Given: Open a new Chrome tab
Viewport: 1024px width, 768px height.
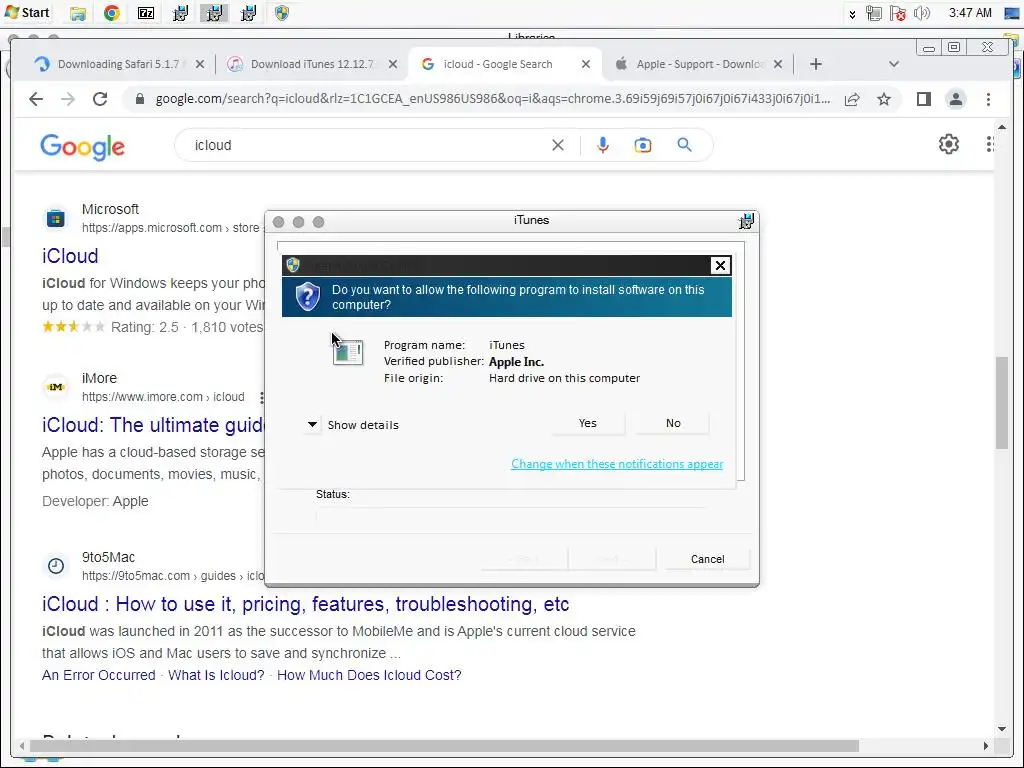Looking at the screenshot, I should coord(816,64).
